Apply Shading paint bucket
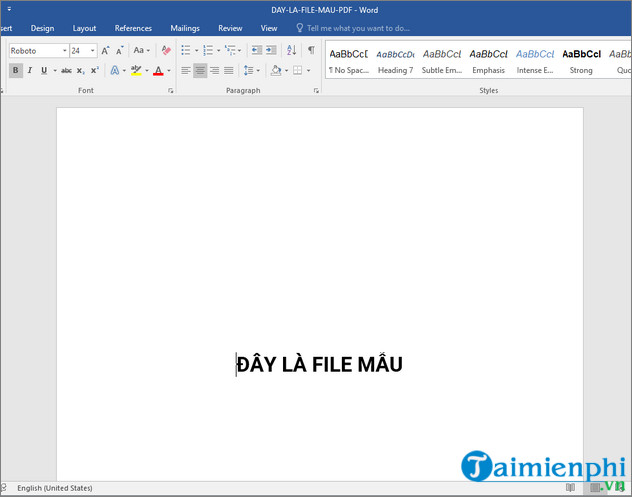Viewport: 632px width, 497px height. tap(276, 71)
